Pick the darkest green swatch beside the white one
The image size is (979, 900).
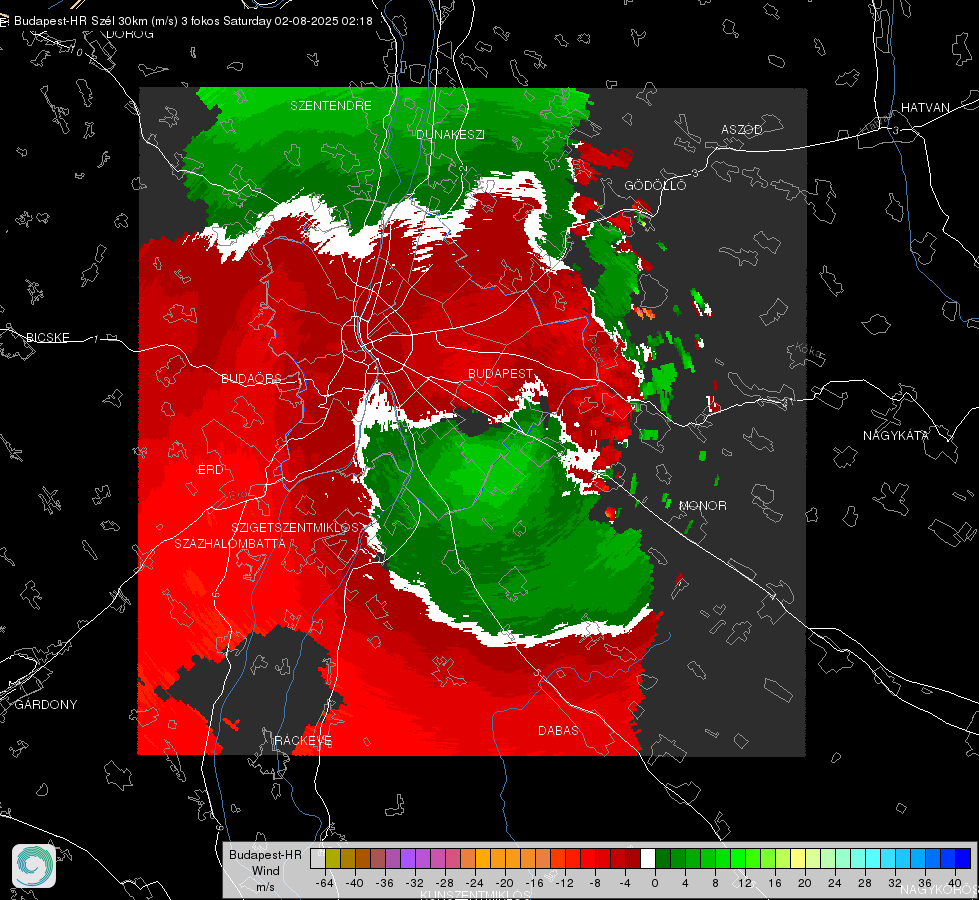pos(663,858)
